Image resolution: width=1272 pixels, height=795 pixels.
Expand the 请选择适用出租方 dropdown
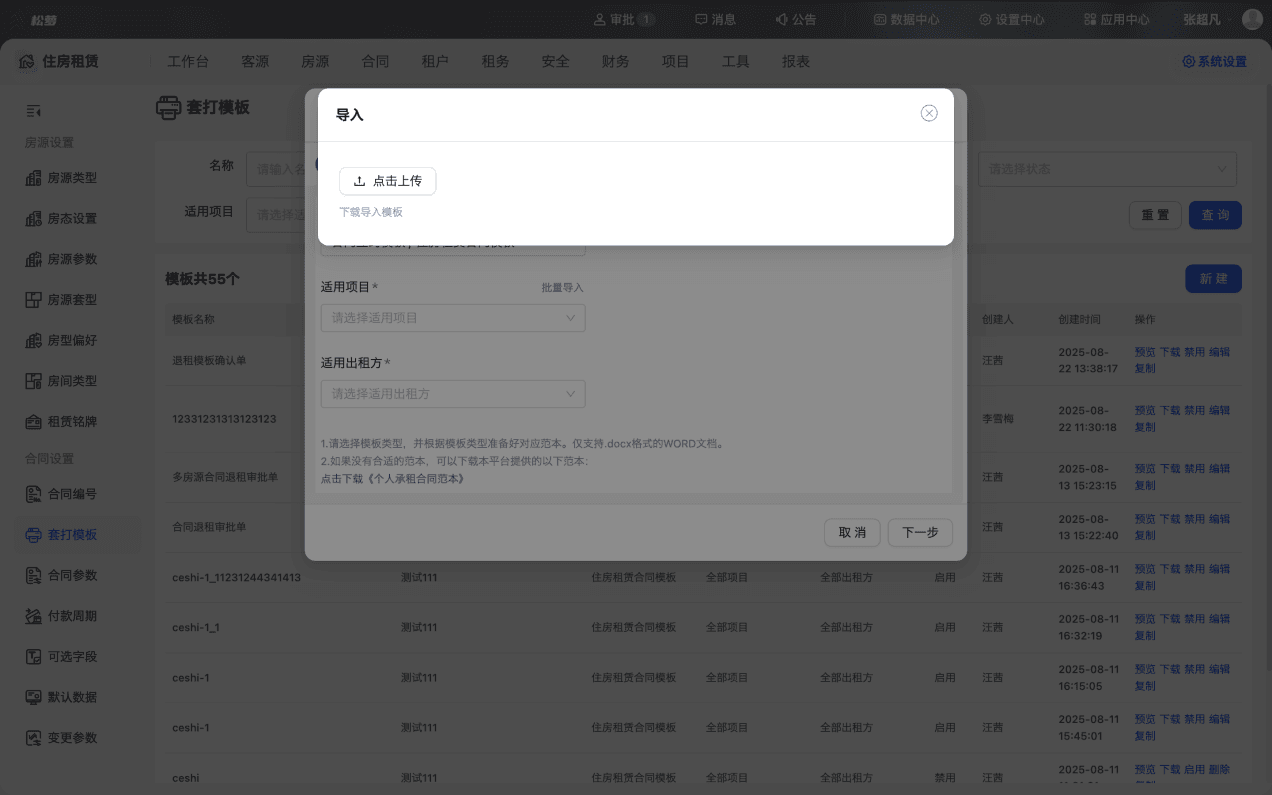pyautogui.click(x=452, y=394)
